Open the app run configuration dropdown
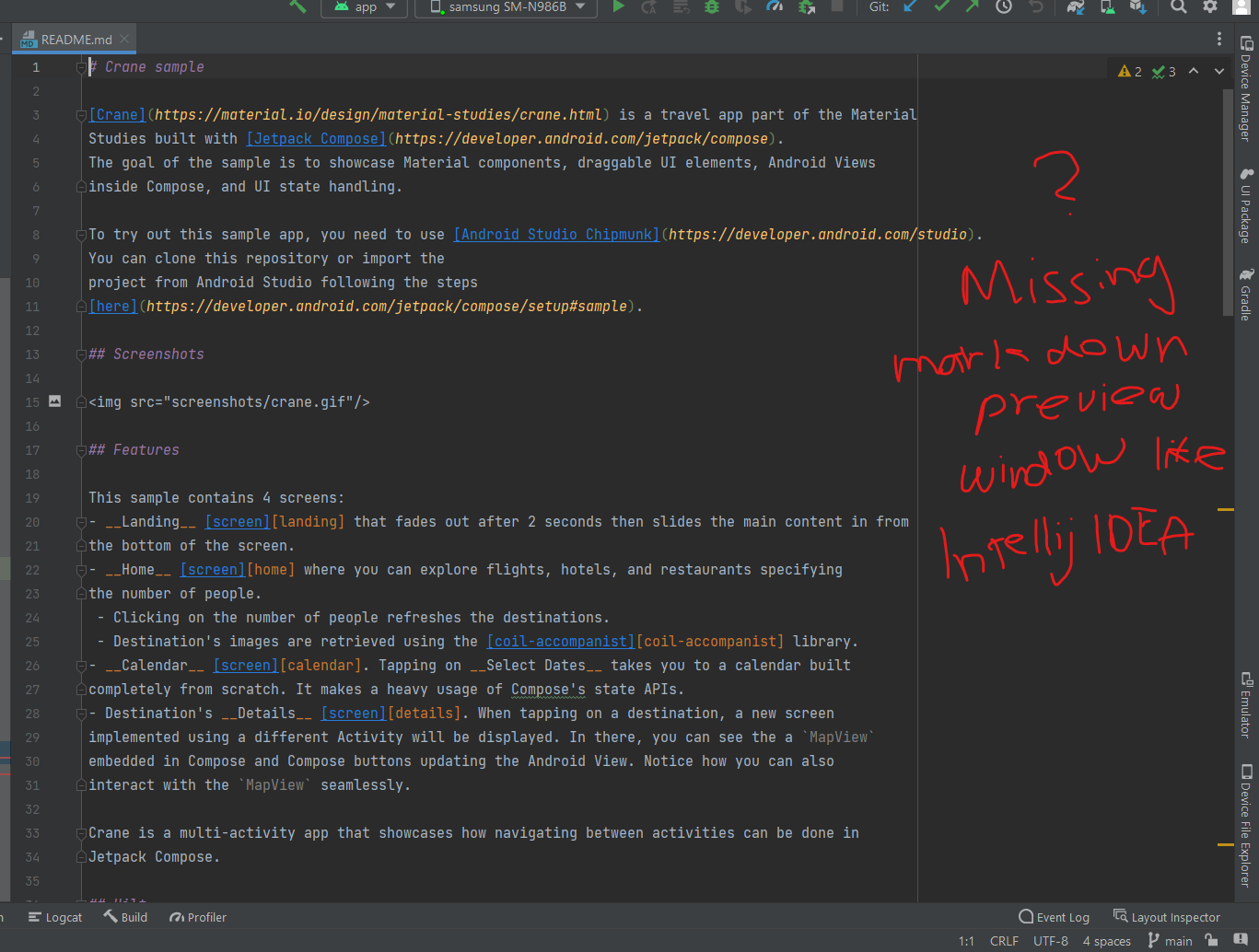Viewport: 1259px width, 952px height. [364, 7]
